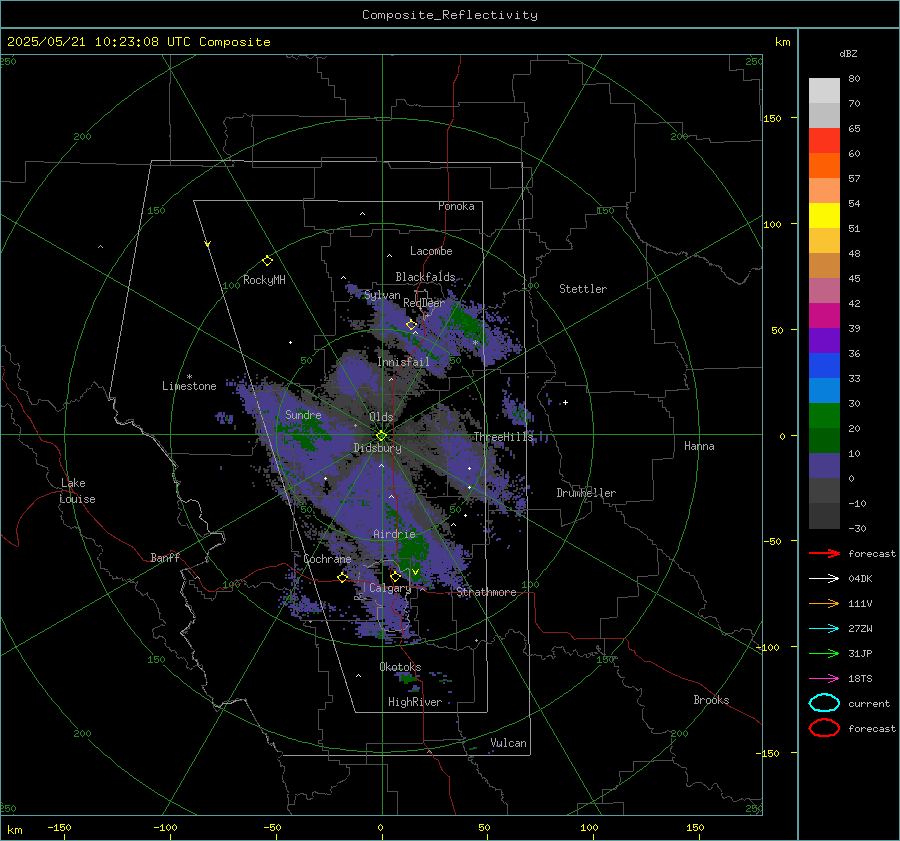Click the Innisfail town label

(404, 362)
